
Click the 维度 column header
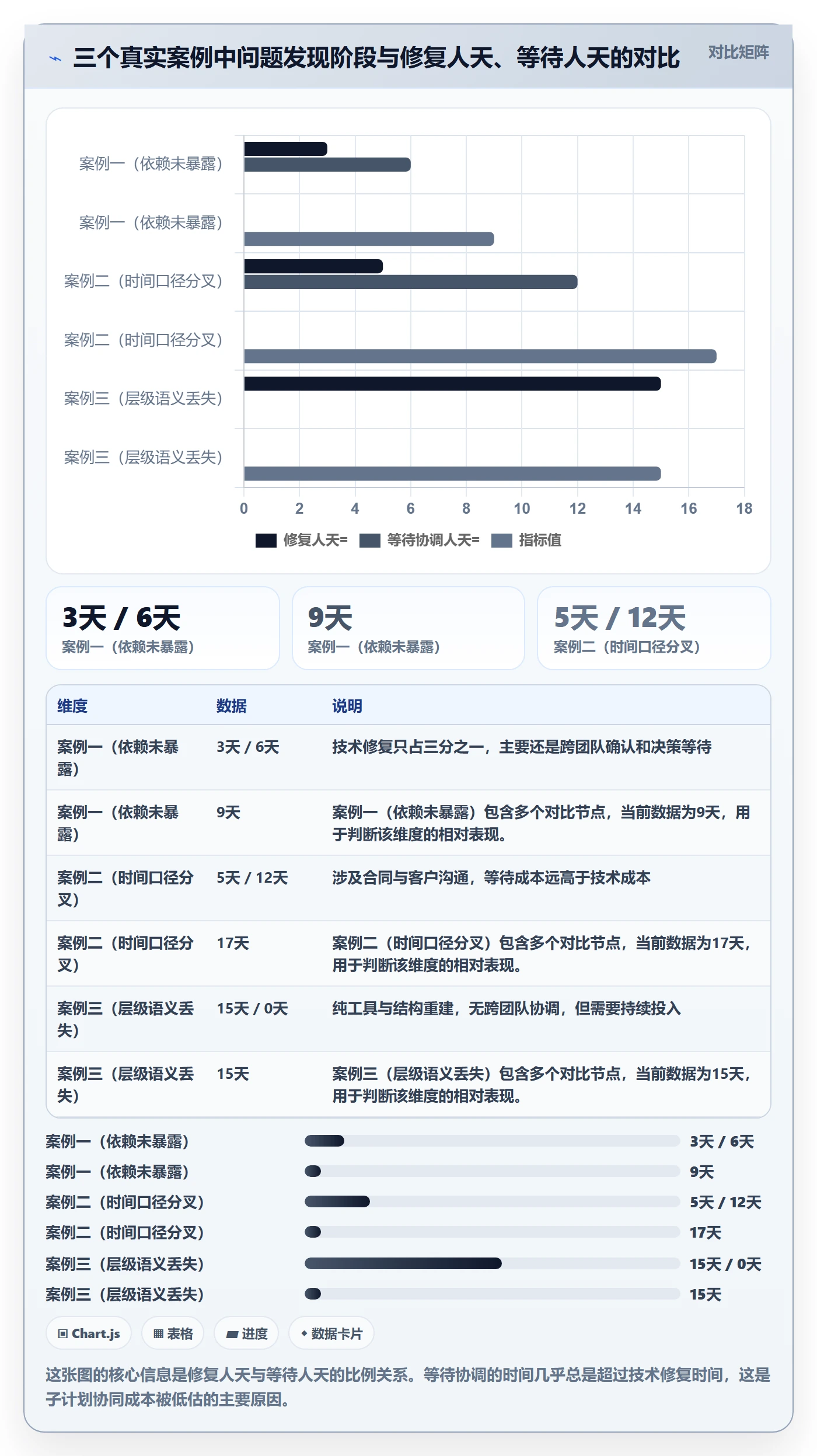(x=72, y=706)
